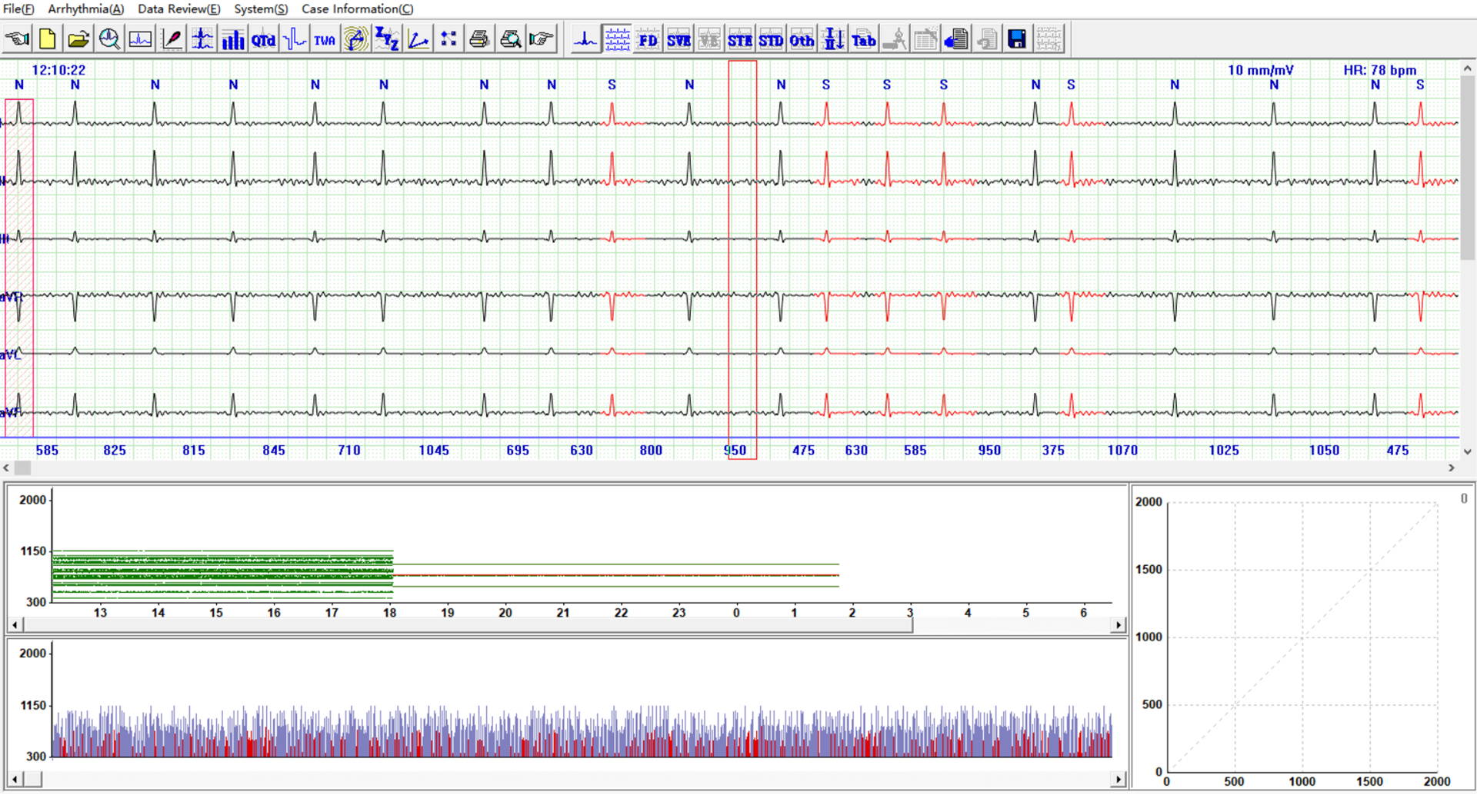Click the printer icon in toolbar
1477x812 pixels.
tap(478, 39)
